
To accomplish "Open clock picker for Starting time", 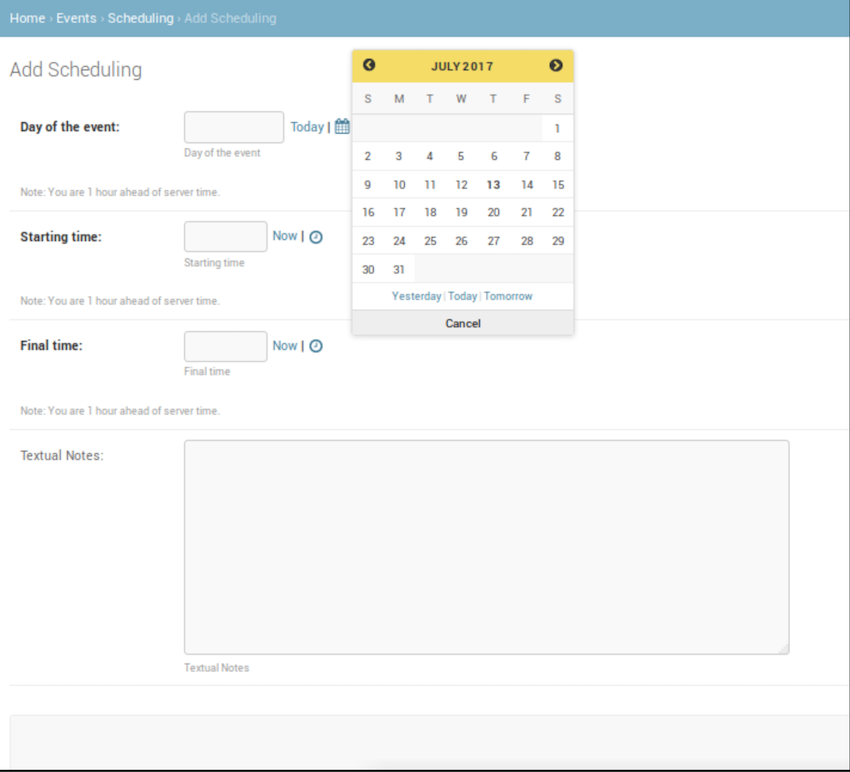I will coord(316,237).
